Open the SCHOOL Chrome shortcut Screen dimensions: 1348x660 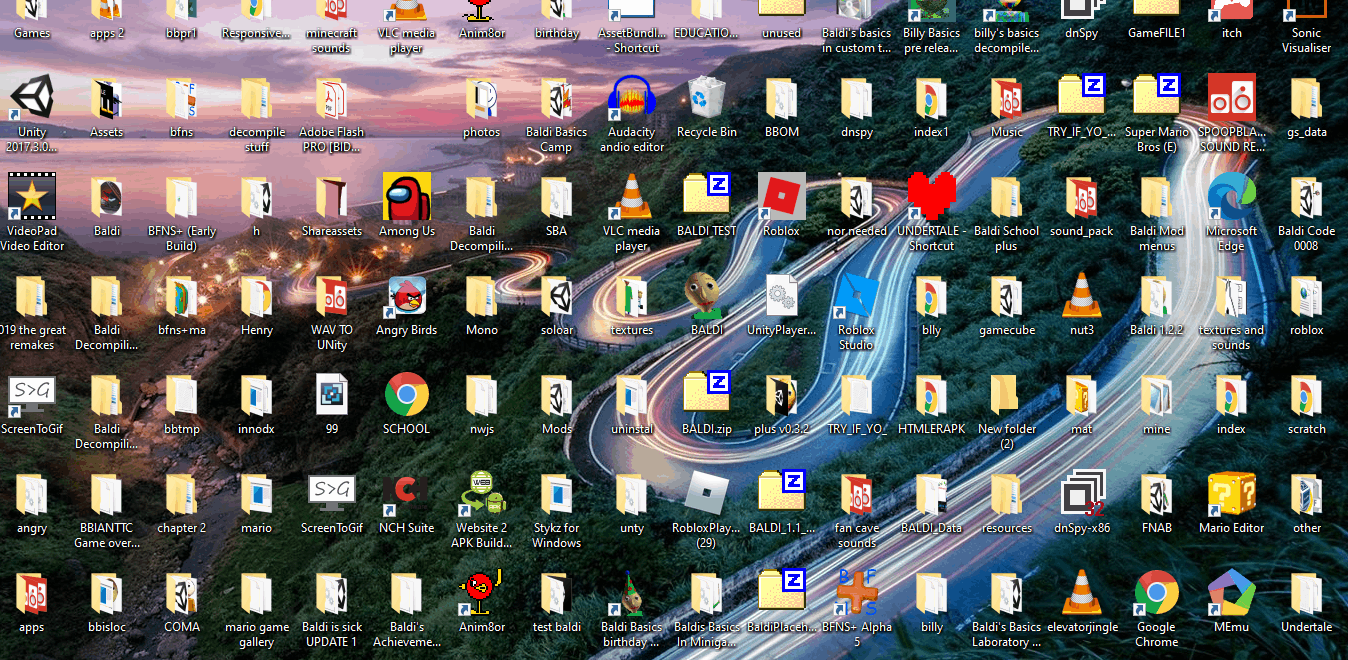point(407,396)
